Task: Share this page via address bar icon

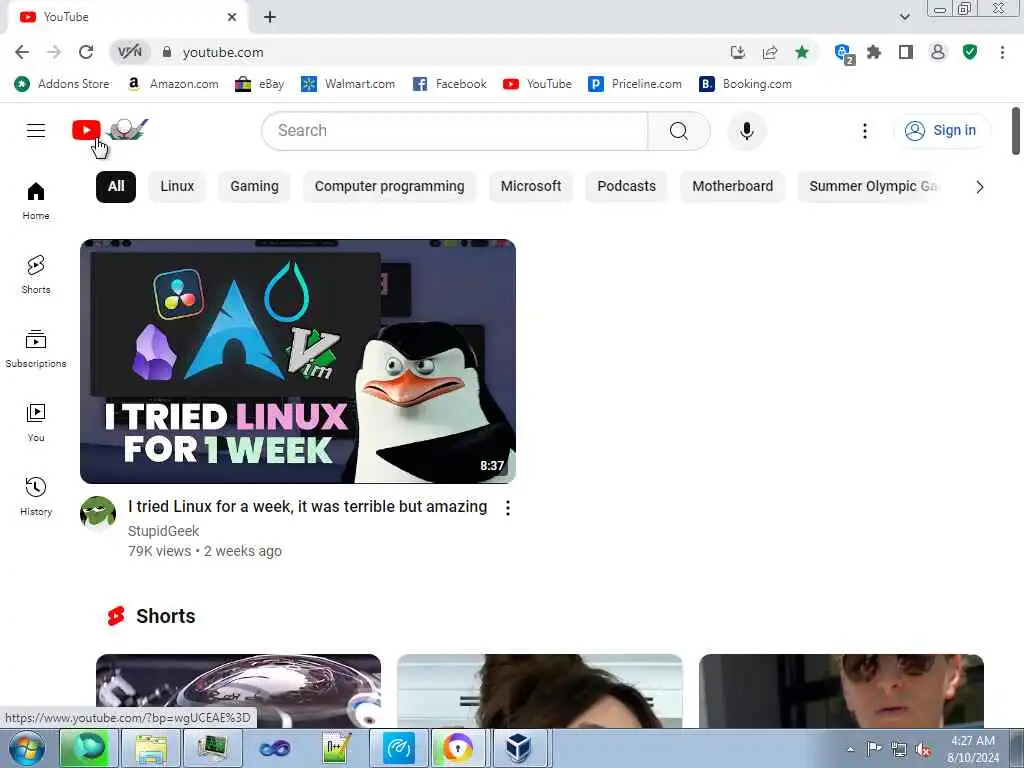Action: pyautogui.click(x=770, y=52)
